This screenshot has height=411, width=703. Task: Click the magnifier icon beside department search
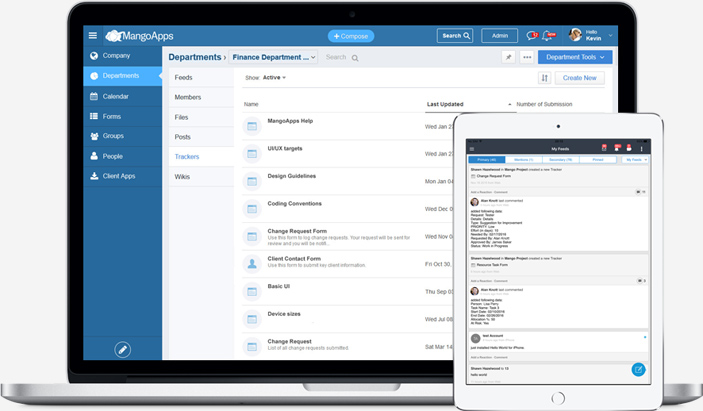click(355, 58)
